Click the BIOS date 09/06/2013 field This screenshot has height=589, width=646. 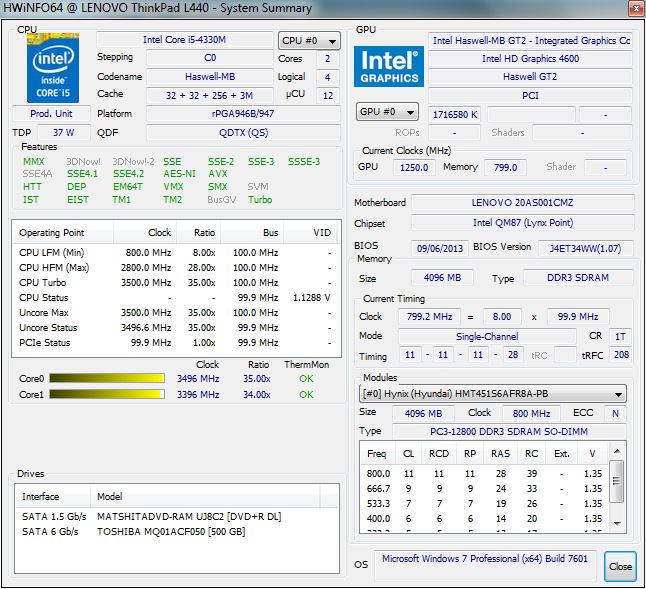[x=440, y=249]
